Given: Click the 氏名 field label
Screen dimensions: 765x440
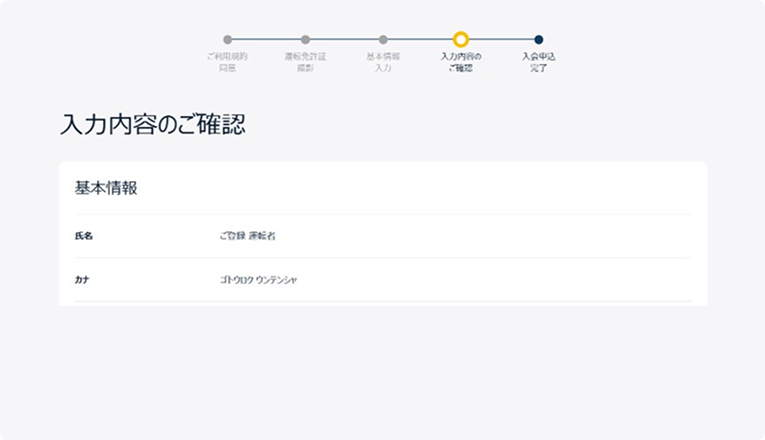Looking at the screenshot, I should click(x=83, y=236).
